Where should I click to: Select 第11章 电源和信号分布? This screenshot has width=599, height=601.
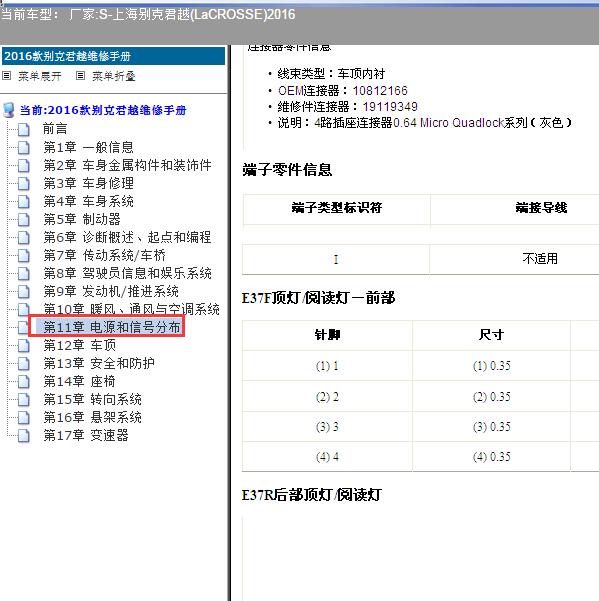click(112, 327)
